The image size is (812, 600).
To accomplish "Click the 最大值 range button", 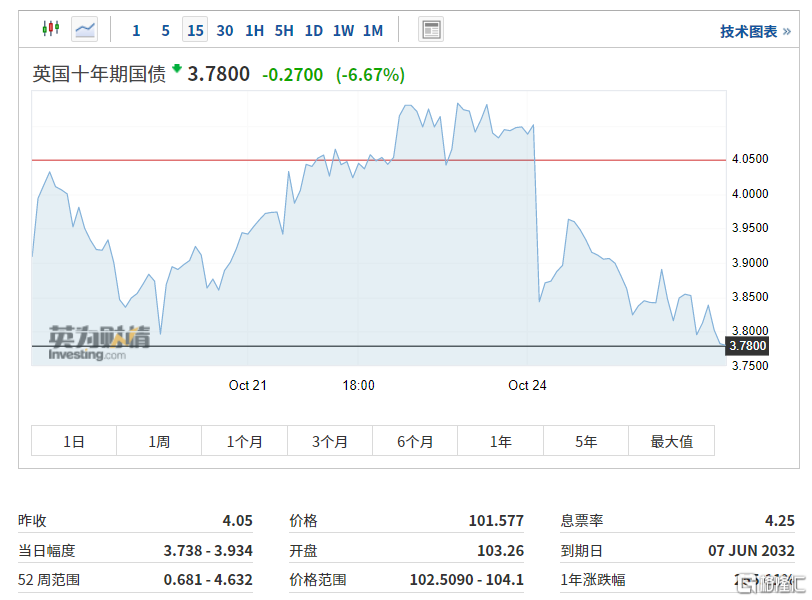I will point(671,441).
